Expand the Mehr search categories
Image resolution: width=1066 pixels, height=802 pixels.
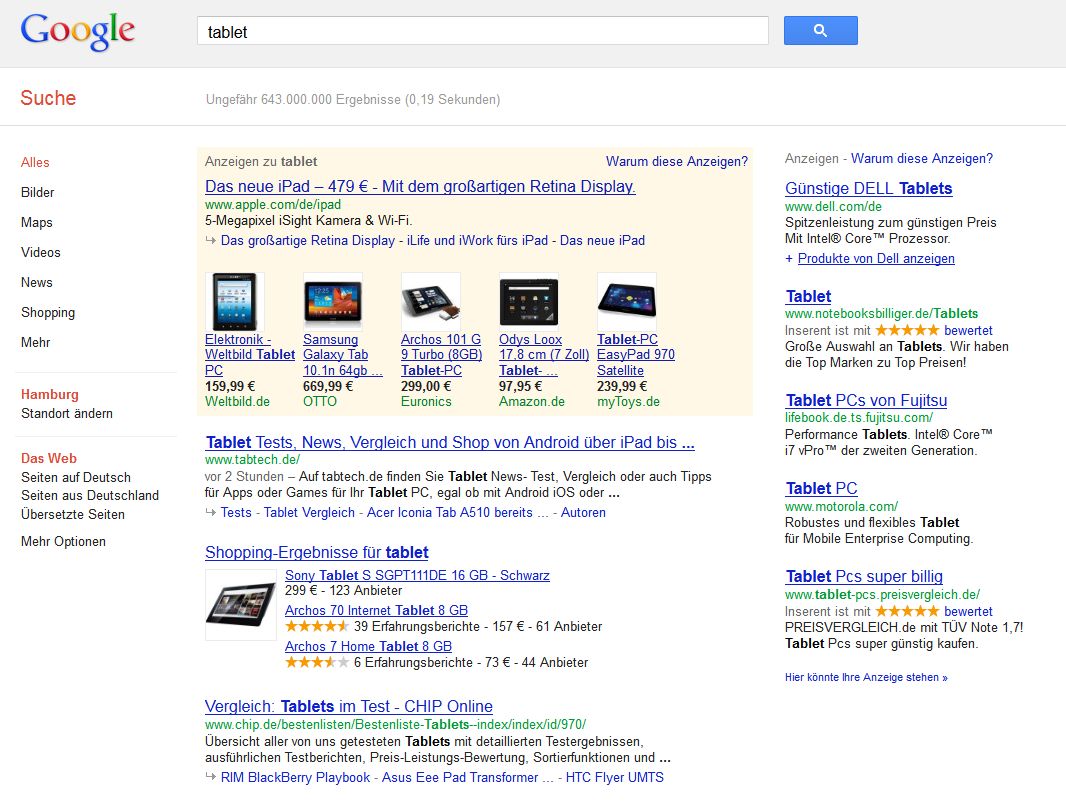[x=35, y=343]
